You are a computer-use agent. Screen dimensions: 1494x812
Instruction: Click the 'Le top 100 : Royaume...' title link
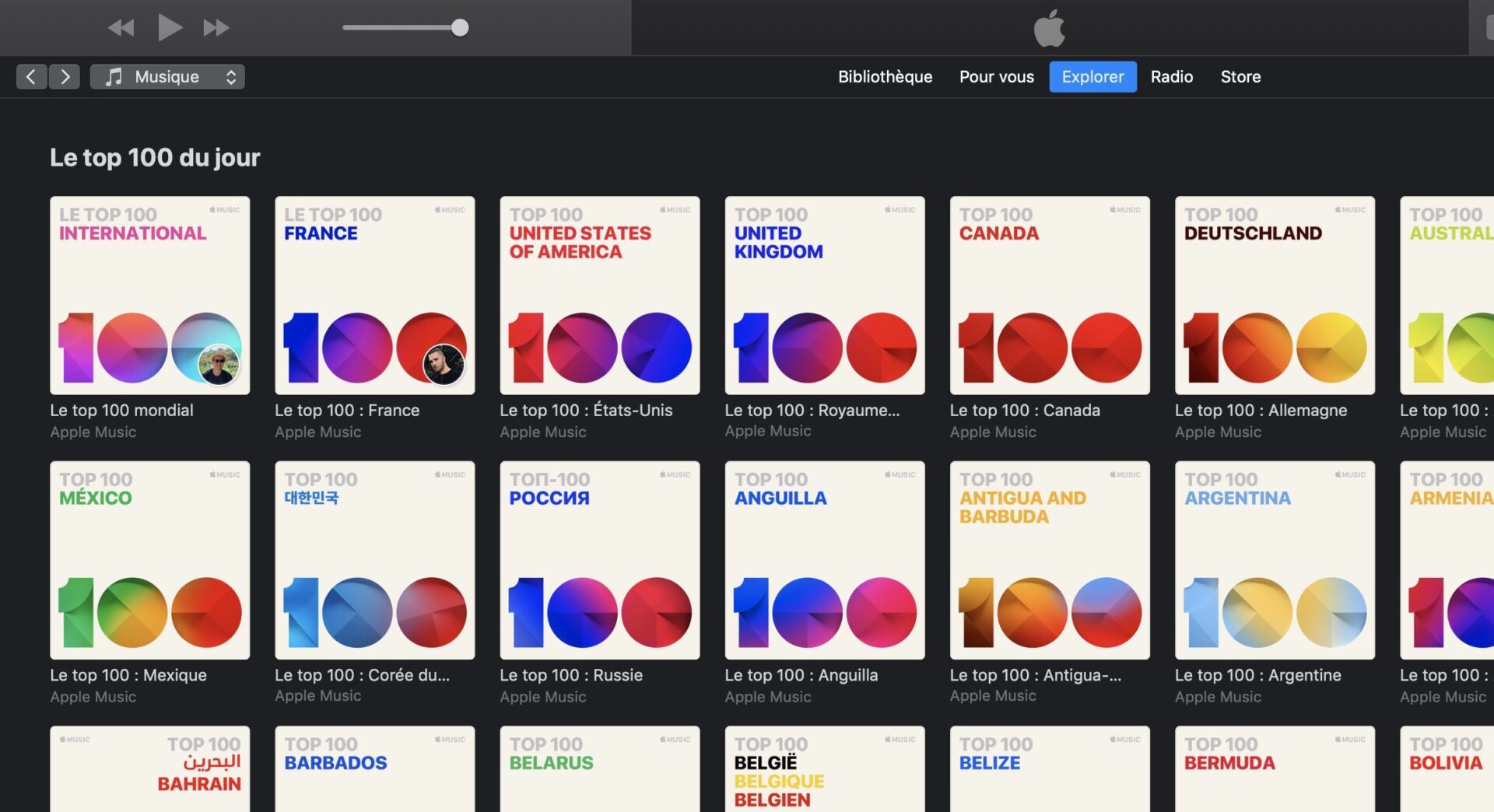812,410
